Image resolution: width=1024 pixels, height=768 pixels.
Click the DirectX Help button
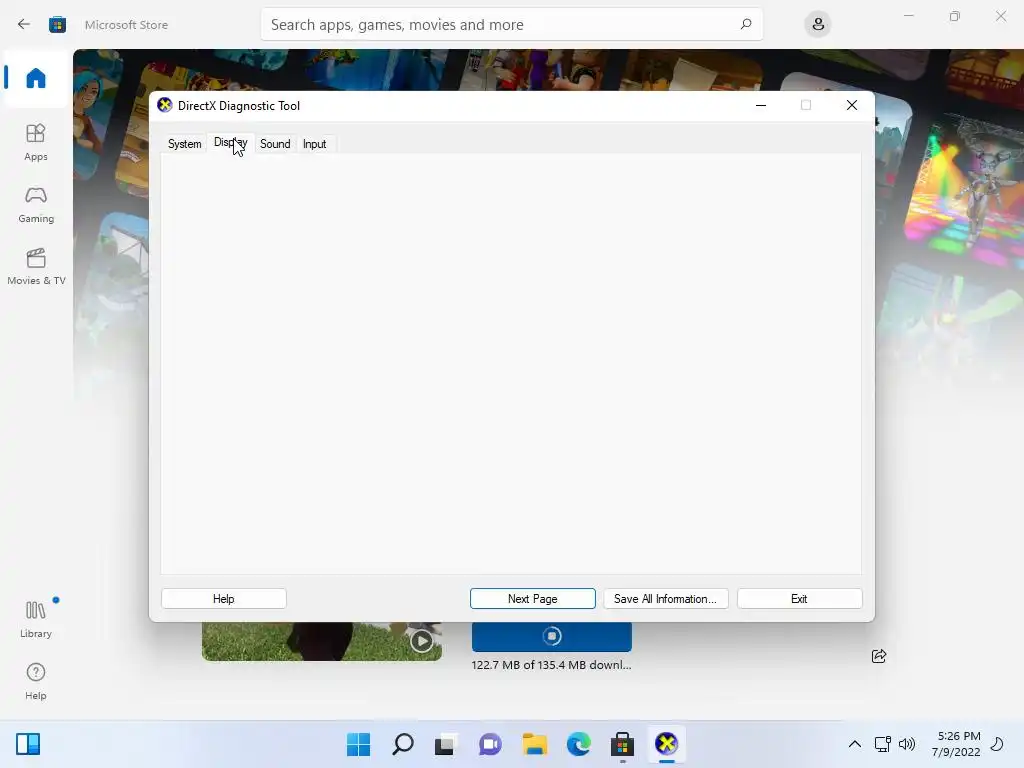point(223,599)
